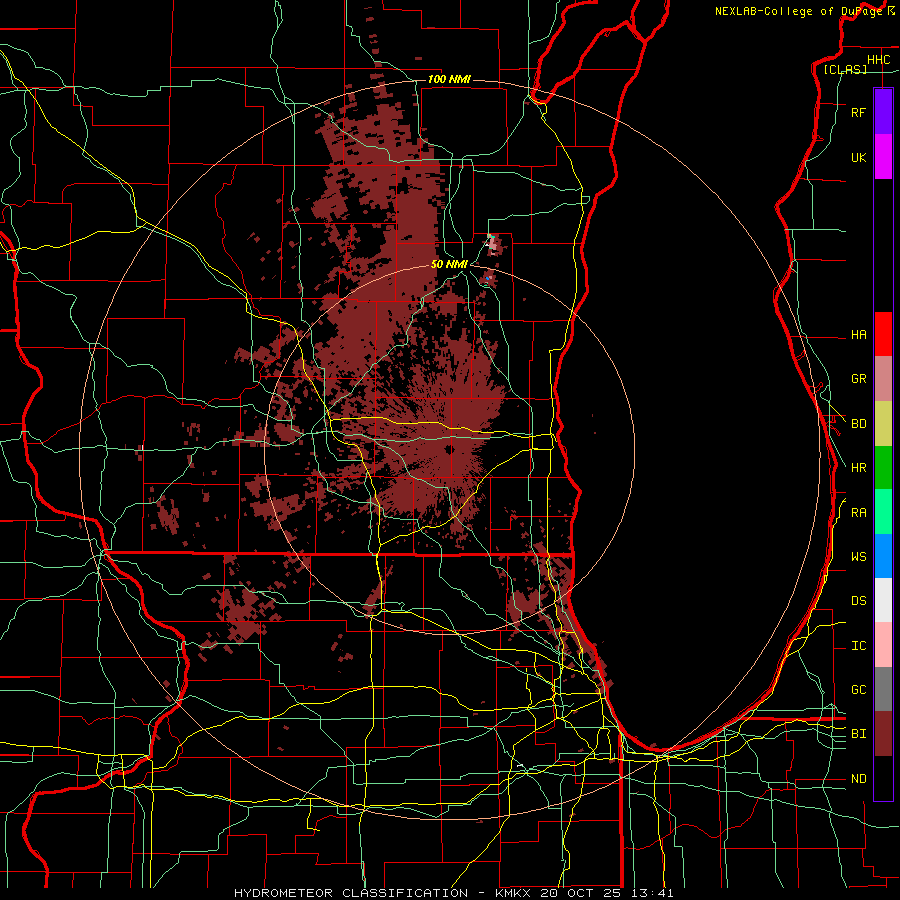Select the HA legend label text
This screenshot has width=900, height=900.
[858, 334]
